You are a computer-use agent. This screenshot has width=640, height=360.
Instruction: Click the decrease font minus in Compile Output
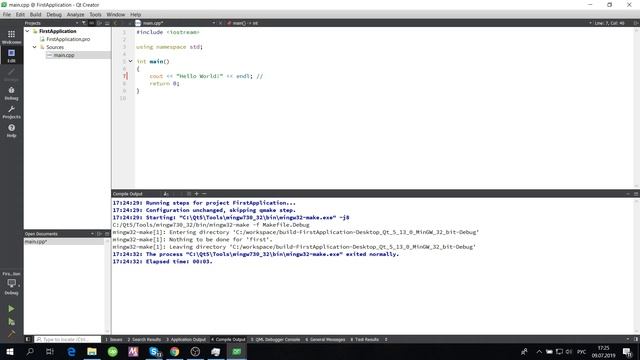coord(204,193)
